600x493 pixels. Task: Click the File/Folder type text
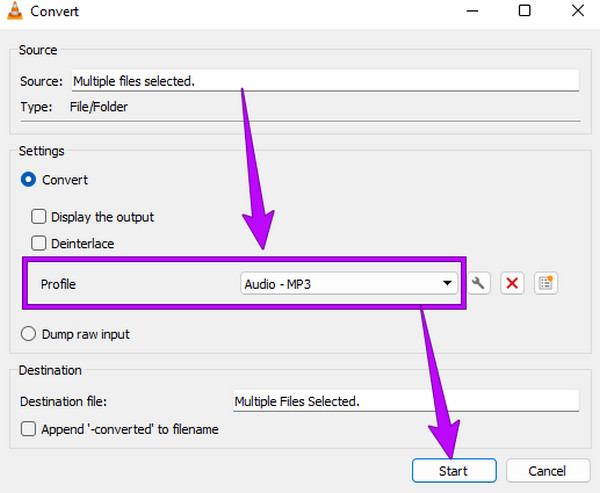[99, 107]
